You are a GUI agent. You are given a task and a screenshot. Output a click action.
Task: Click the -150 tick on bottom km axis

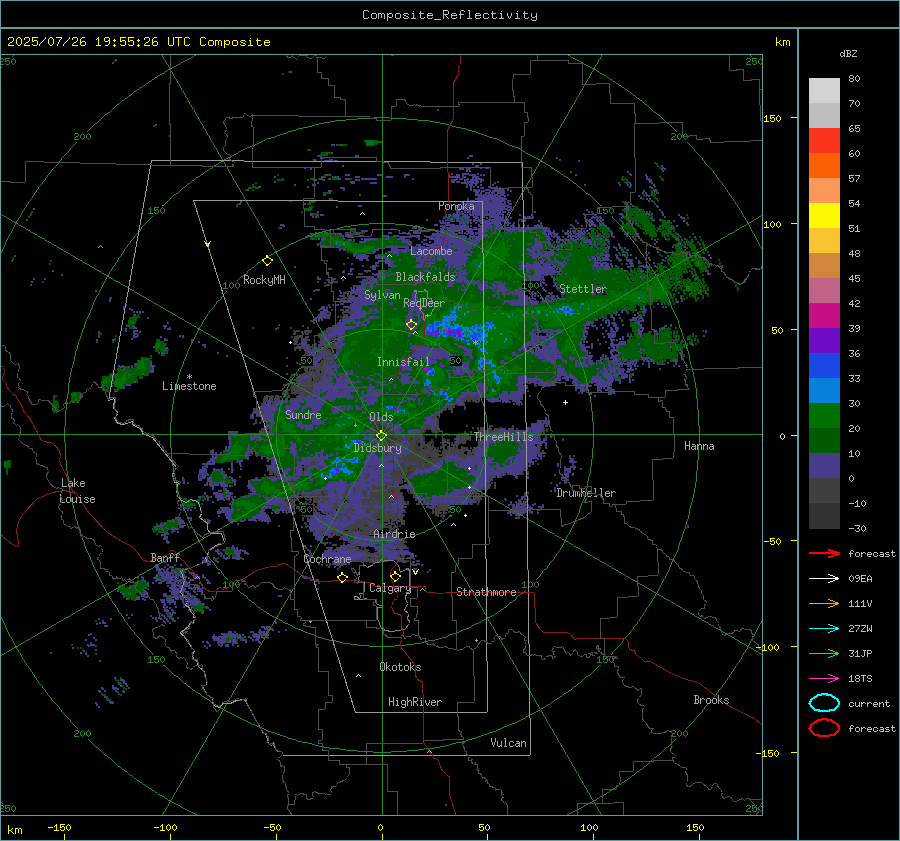(59, 827)
